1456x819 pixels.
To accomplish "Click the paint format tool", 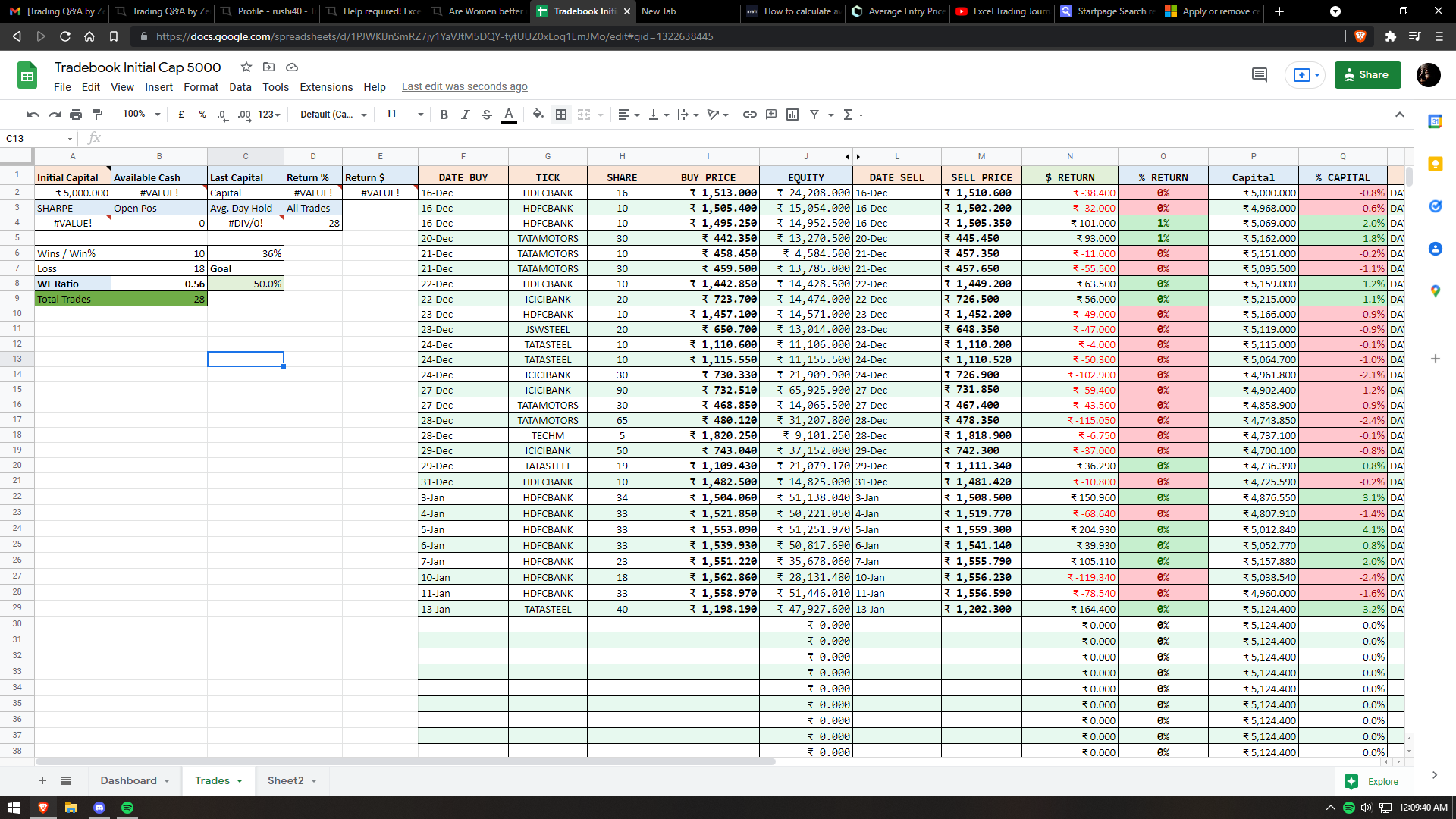I will coord(97,115).
